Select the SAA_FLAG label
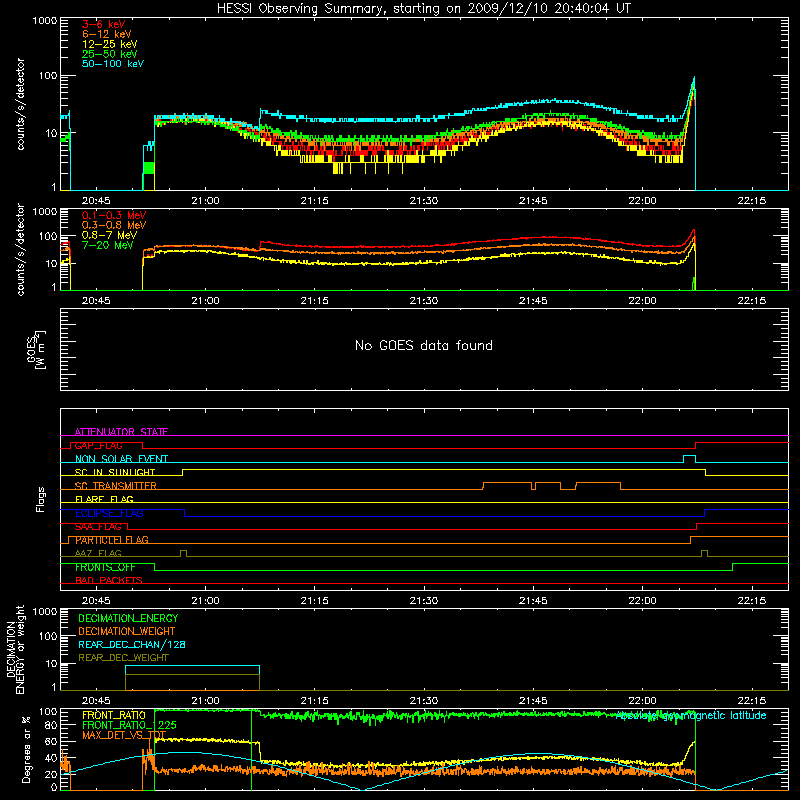 pyautogui.click(x=98, y=527)
